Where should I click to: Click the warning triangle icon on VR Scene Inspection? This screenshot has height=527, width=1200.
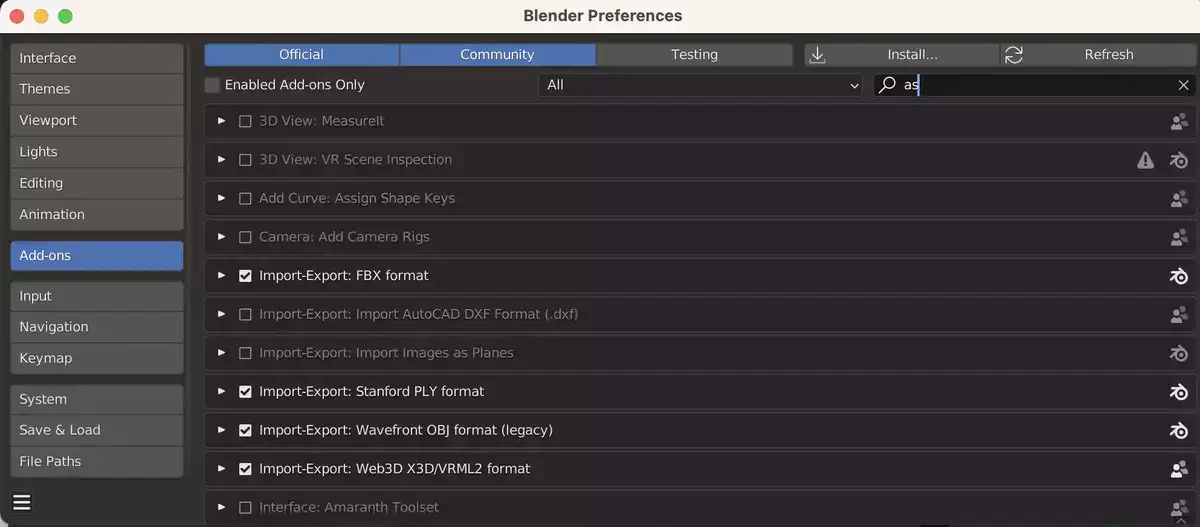pyautogui.click(x=1146, y=160)
